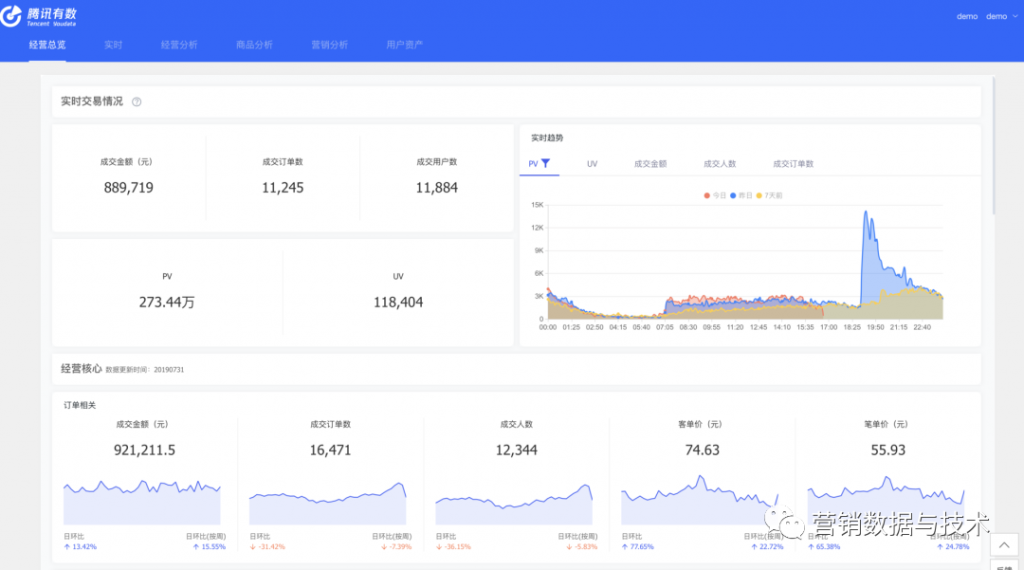Image resolution: width=1024 pixels, height=570 pixels.
Task: Click the feedback button below the top arrow
Action: click(x=1004, y=566)
